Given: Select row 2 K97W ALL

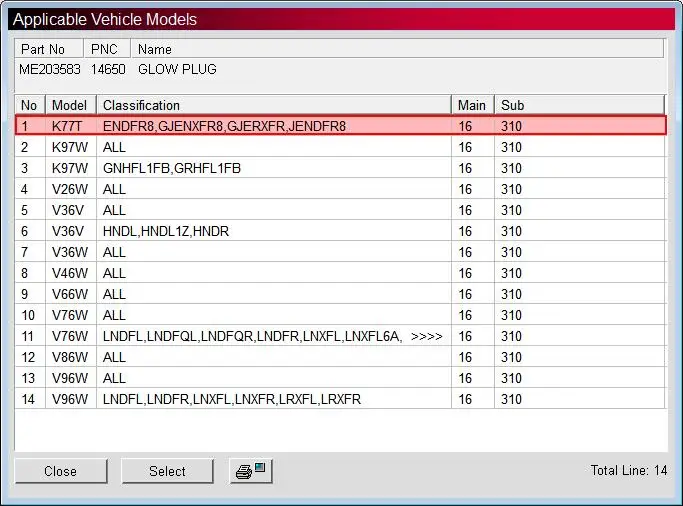Looking at the screenshot, I should (341, 147).
